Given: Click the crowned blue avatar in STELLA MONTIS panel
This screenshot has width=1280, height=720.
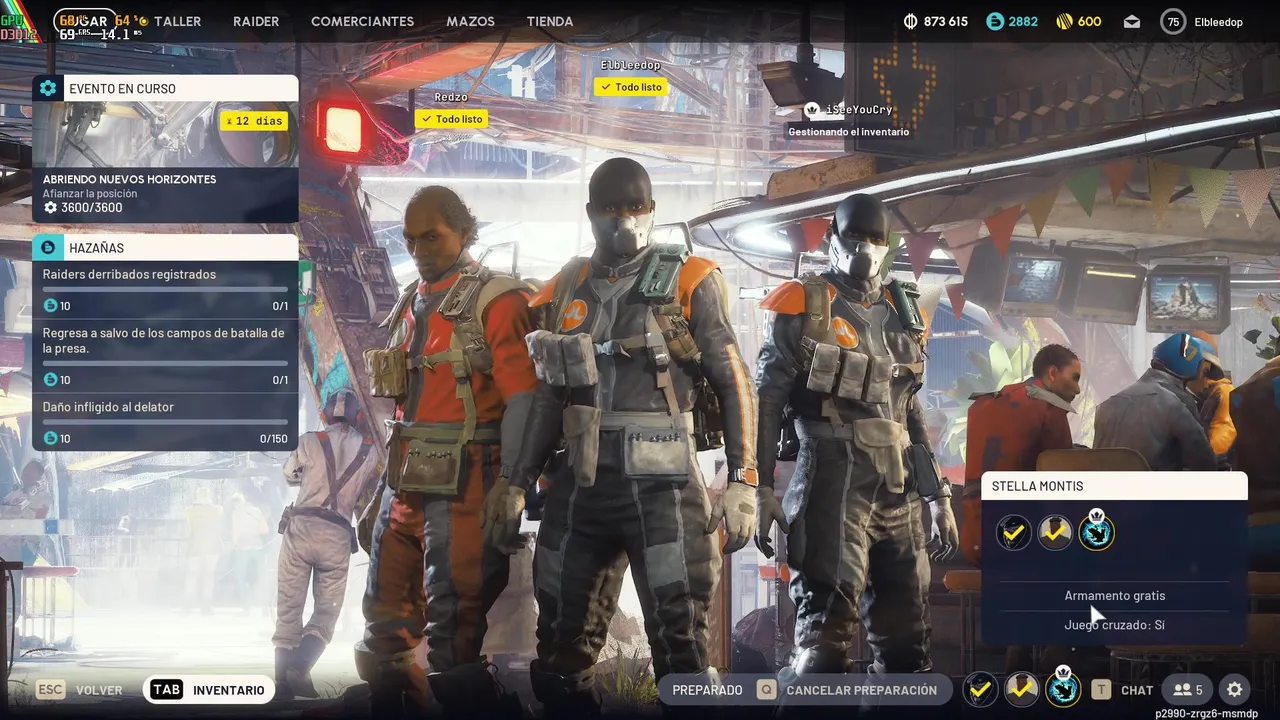Looking at the screenshot, I should tap(1097, 531).
